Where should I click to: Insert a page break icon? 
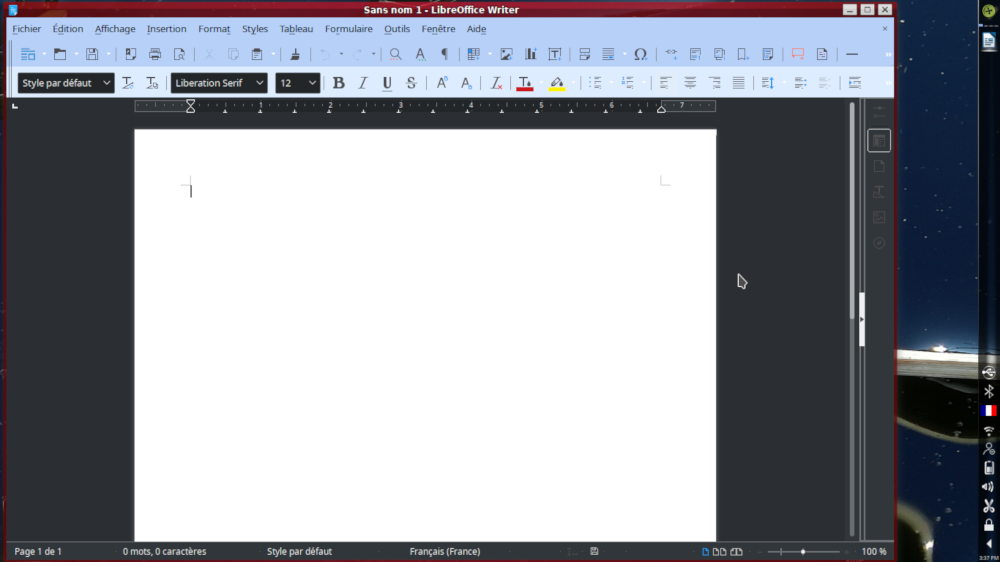584,54
